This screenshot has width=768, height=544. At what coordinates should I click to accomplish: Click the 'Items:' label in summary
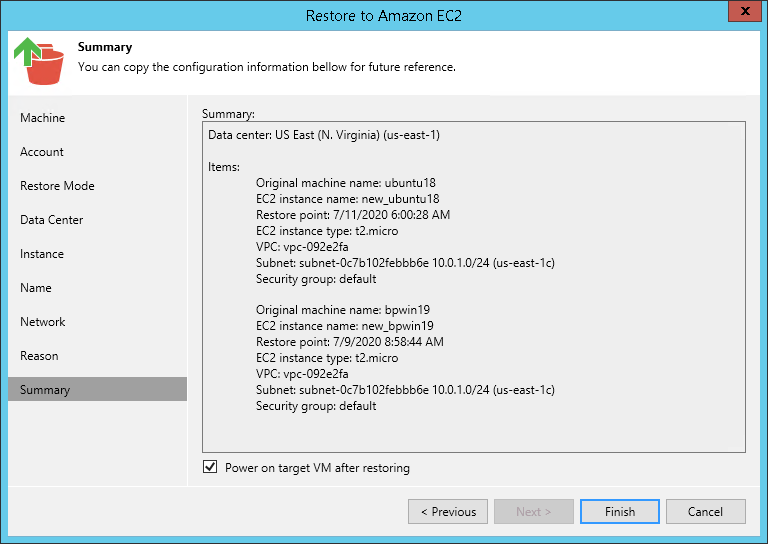224,167
